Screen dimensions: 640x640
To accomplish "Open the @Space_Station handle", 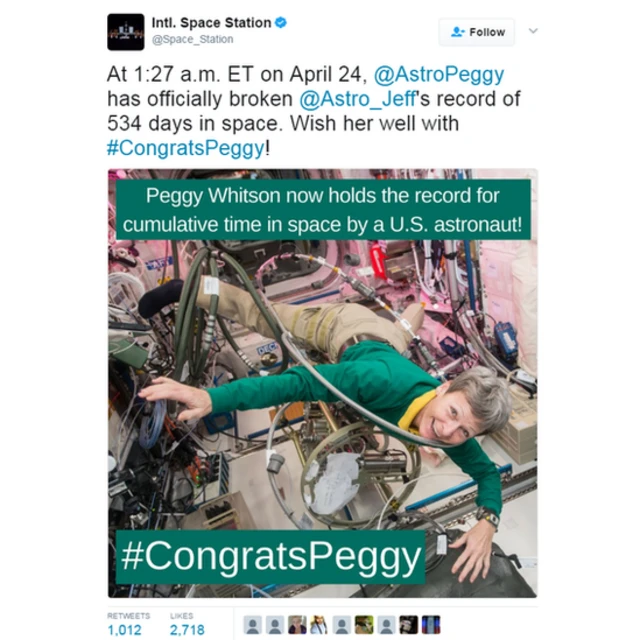I will [x=192, y=39].
